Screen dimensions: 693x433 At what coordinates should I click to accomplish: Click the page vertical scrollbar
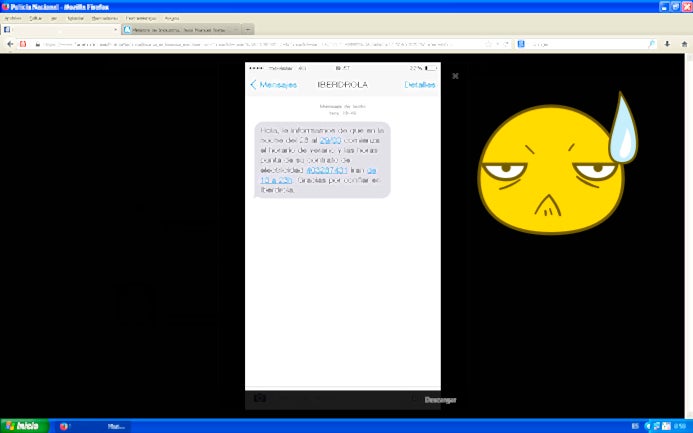click(689, 235)
